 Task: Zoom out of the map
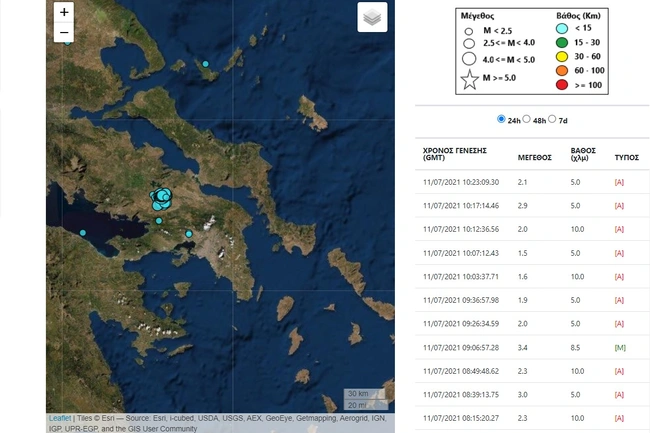coord(65,34)
